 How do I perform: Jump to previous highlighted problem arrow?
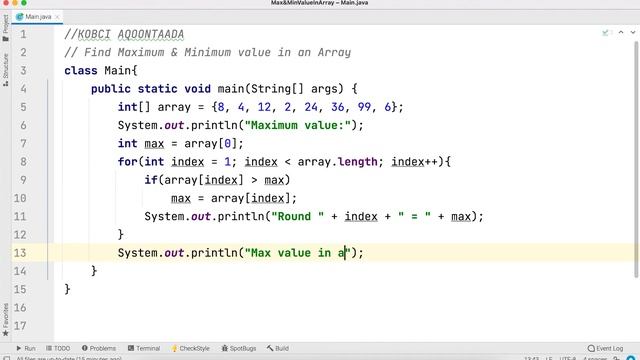coord(621,32)
